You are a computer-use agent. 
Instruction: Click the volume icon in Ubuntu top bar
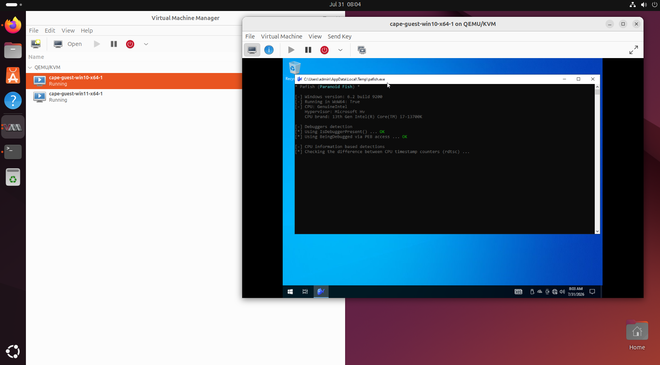(644, 5)
